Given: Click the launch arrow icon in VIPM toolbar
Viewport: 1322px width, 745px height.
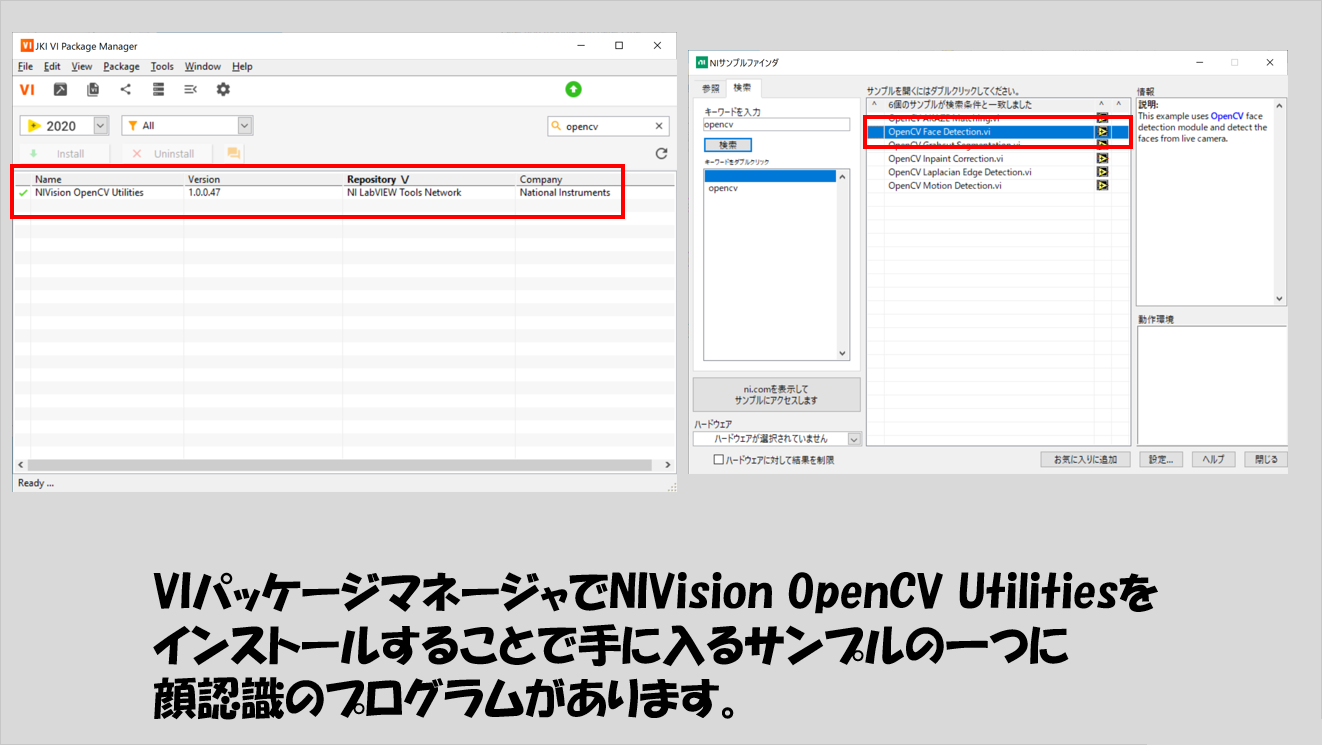Looking at the screenshot, I should tap(60, 90).
